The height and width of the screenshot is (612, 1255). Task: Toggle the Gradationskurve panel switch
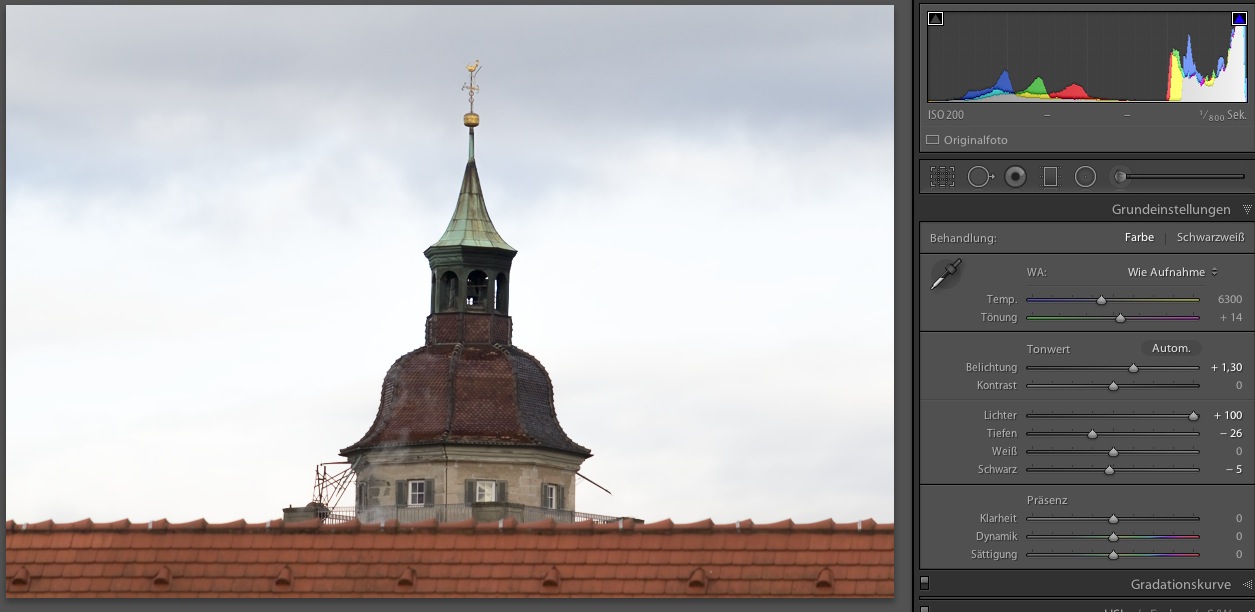[924, 583]
